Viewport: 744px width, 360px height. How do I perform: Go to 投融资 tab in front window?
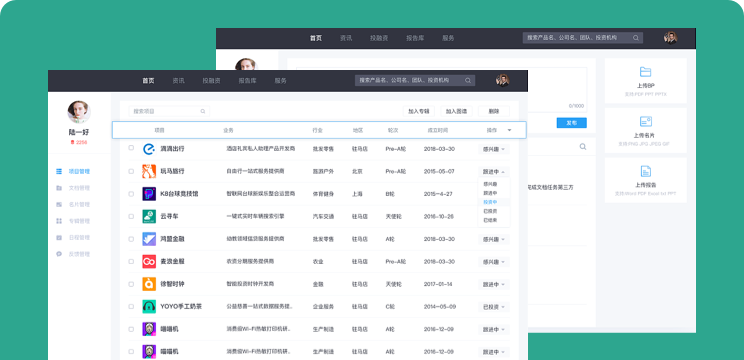click(x=211, y=81)
